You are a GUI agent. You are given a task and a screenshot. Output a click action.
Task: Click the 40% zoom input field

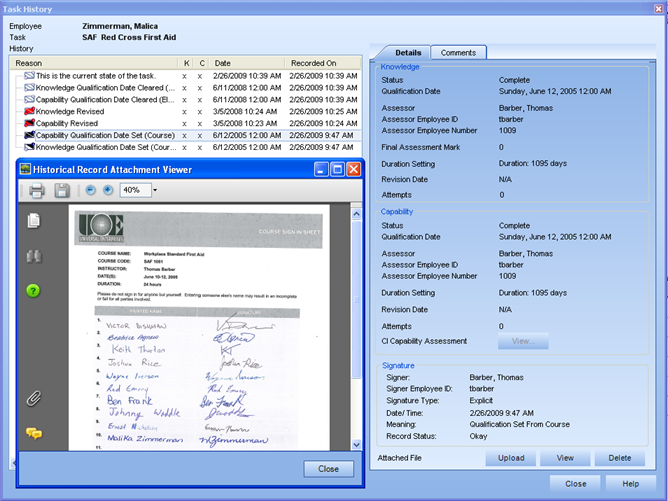tap(135, 190)
